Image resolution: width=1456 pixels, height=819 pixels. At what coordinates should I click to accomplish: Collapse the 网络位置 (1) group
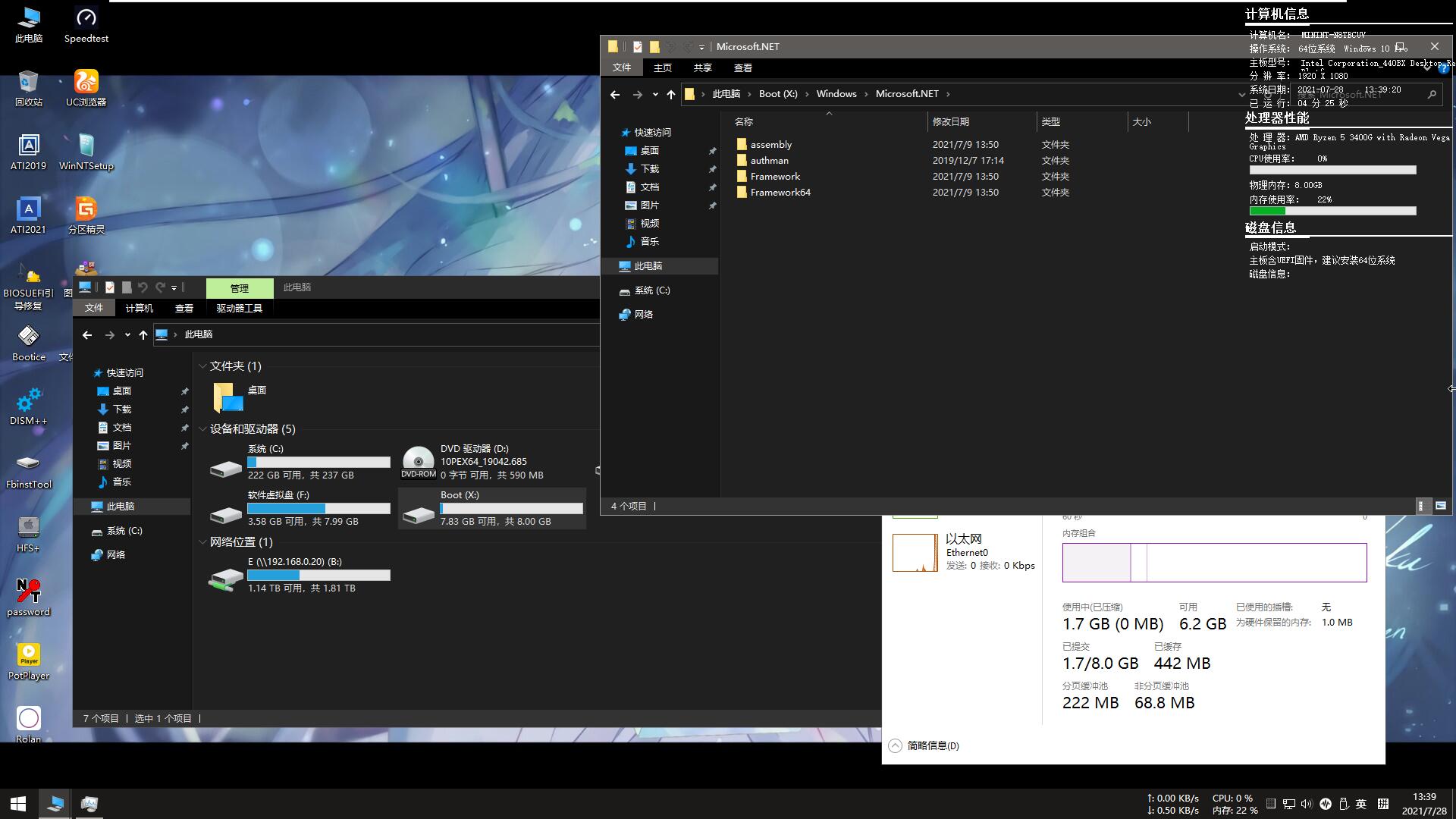[x=202, y=542]
